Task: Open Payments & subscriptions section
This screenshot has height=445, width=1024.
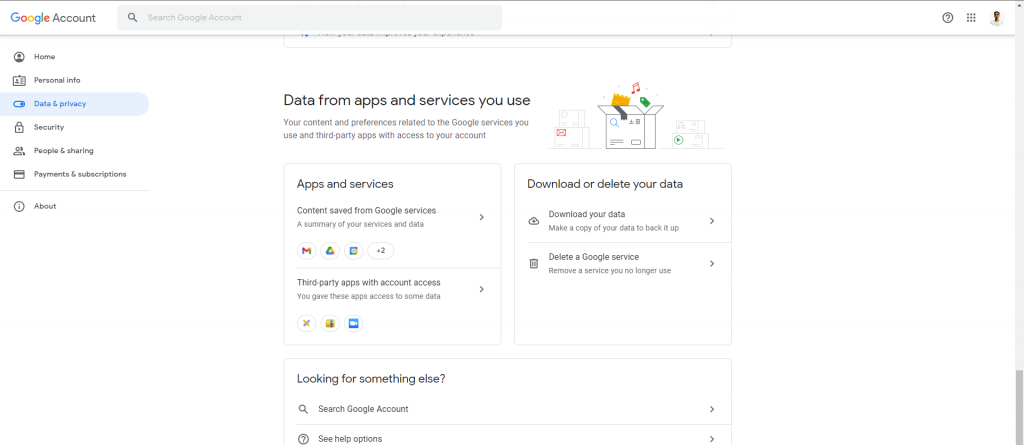Action: click(74, 174)
